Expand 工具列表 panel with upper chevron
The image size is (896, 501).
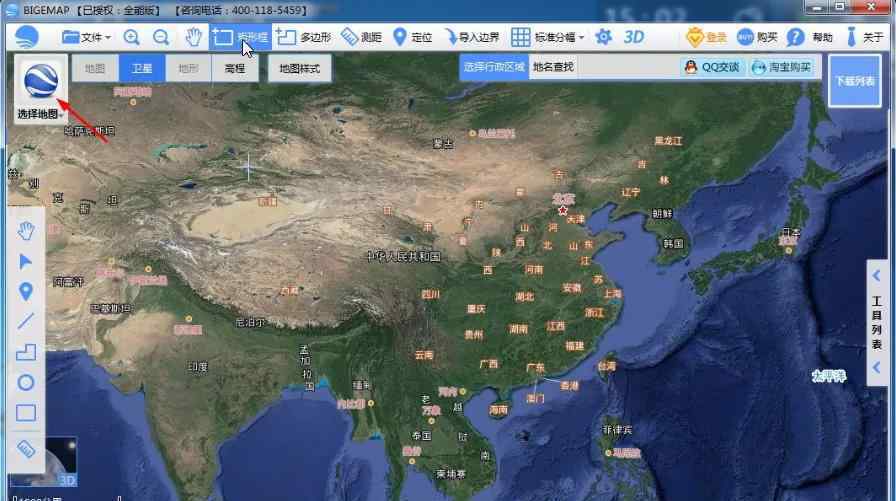click(877, 276)
